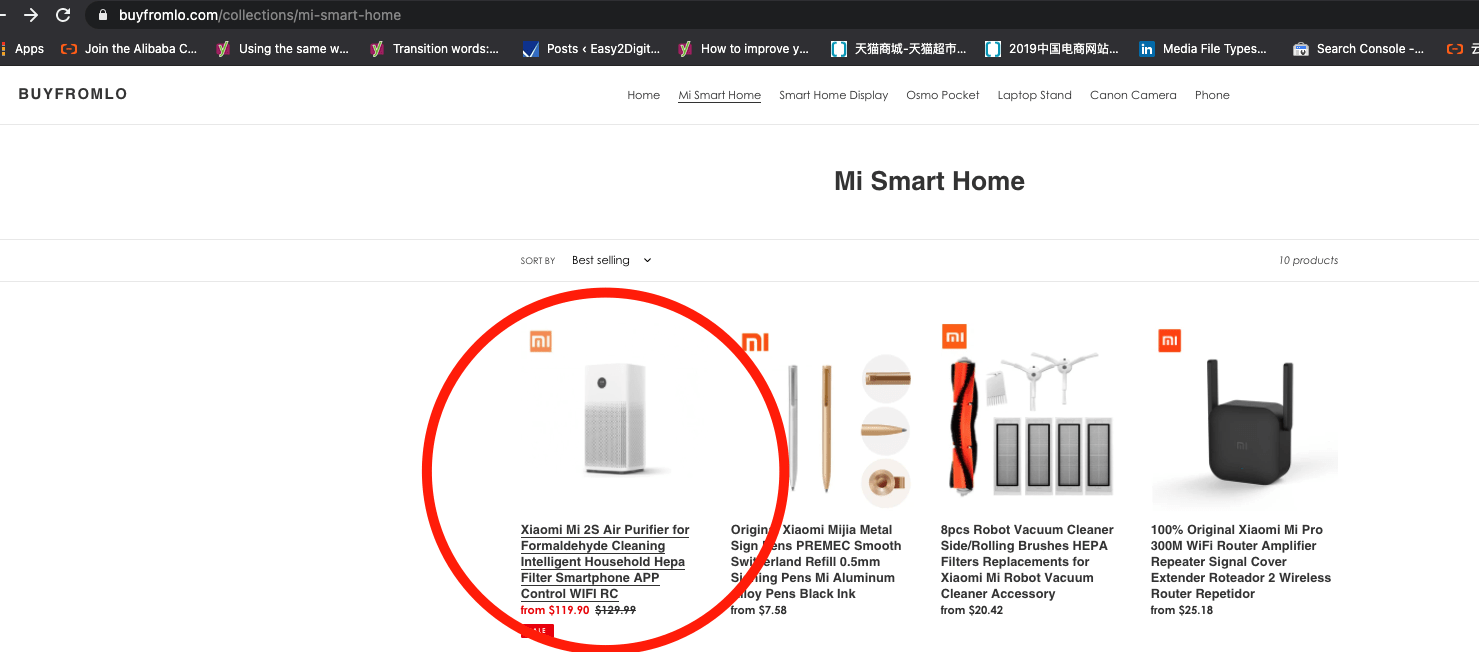Expand the Best selling sort dropdown

tap(612, 260)
